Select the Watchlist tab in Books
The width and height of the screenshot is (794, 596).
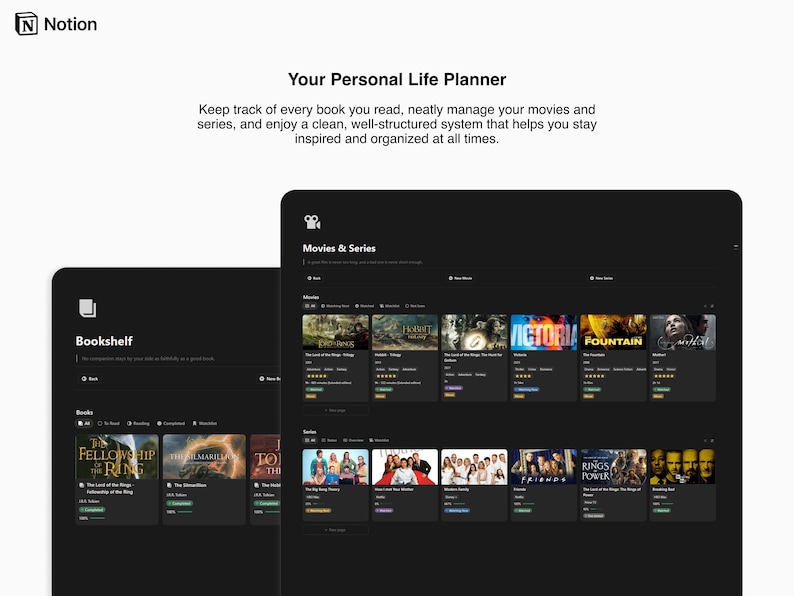[205, 423]
